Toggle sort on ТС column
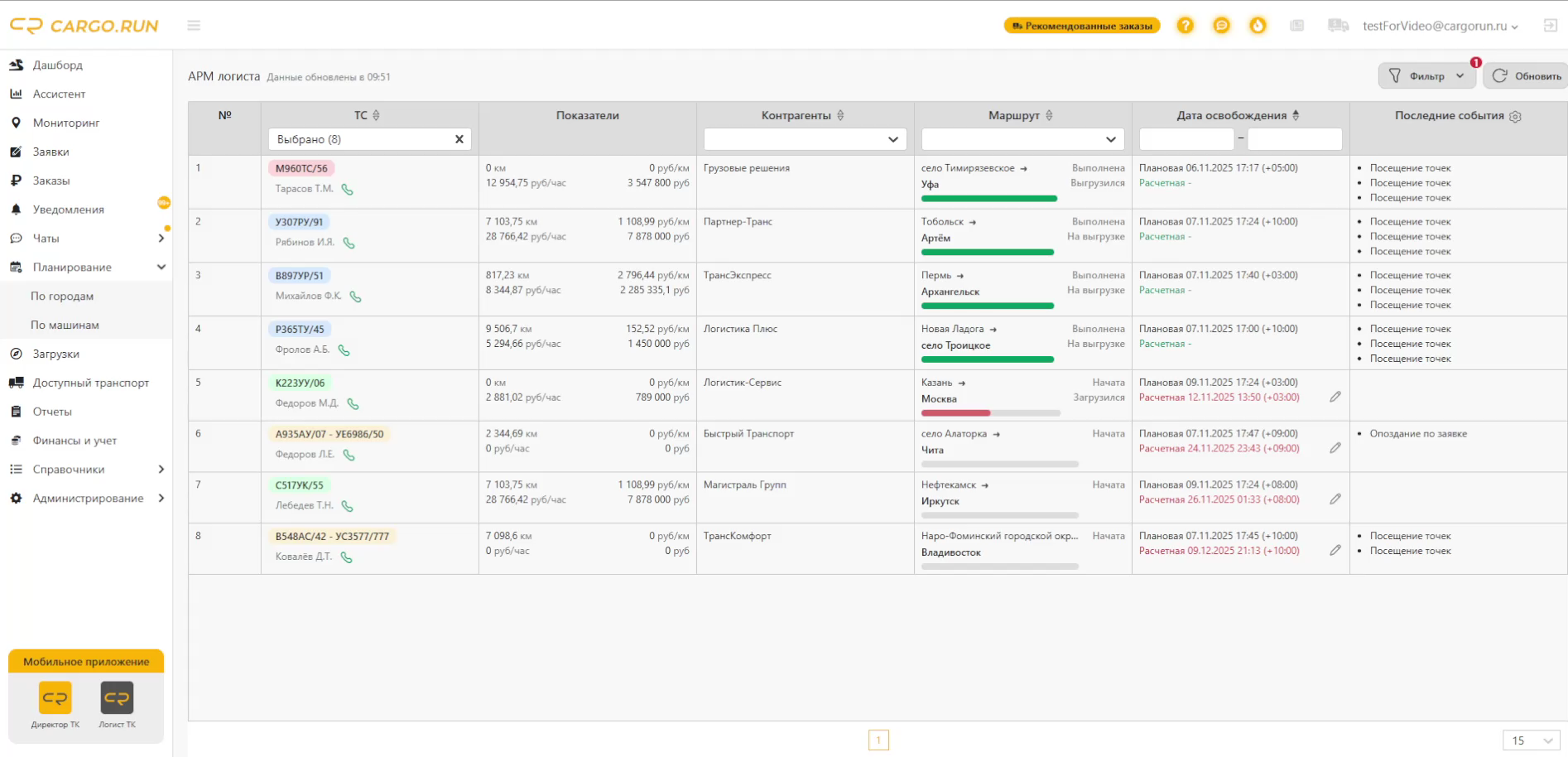 coord(376,116)
